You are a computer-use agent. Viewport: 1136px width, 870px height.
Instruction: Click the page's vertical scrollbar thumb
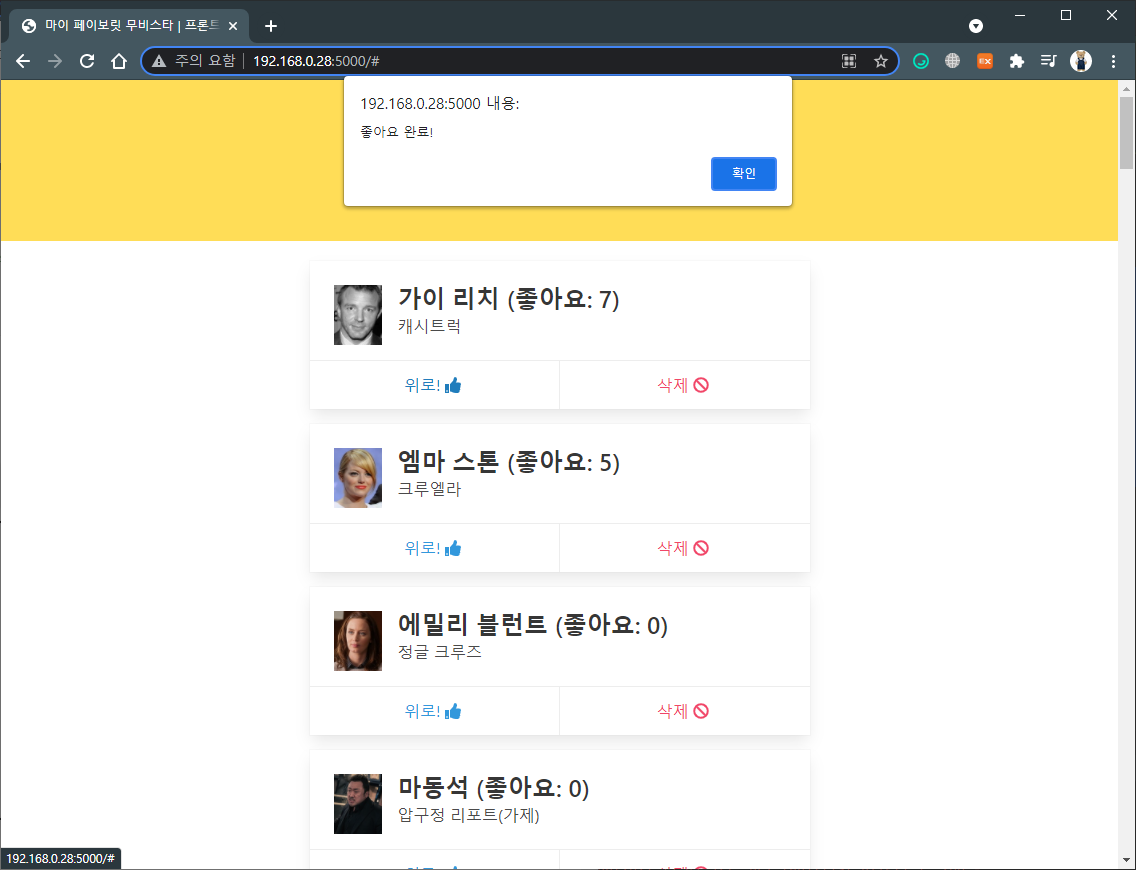(x=1126, y=133)
